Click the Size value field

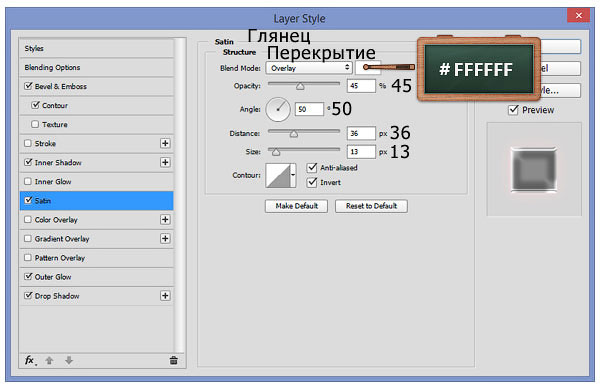[x=361, y=152]
